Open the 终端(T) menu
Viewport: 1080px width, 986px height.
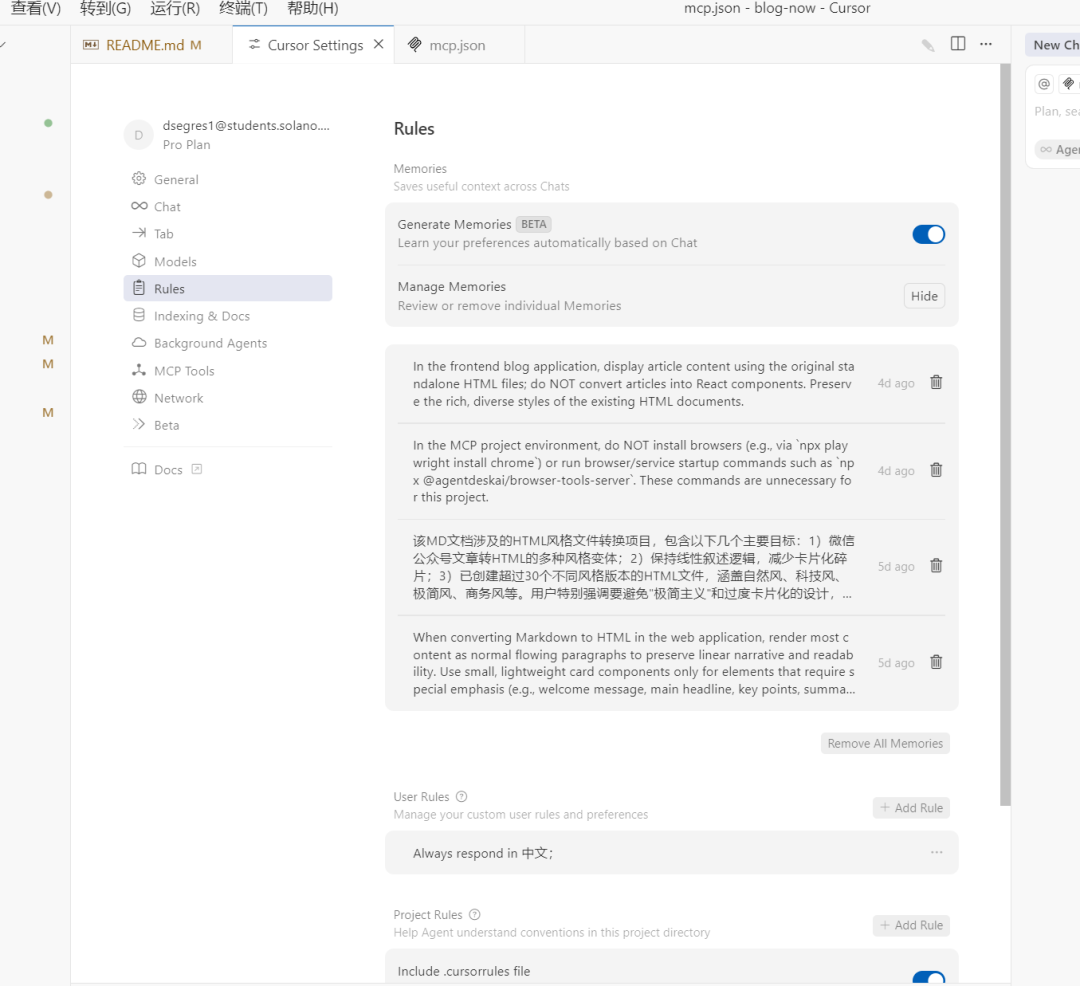click(243, 8)
